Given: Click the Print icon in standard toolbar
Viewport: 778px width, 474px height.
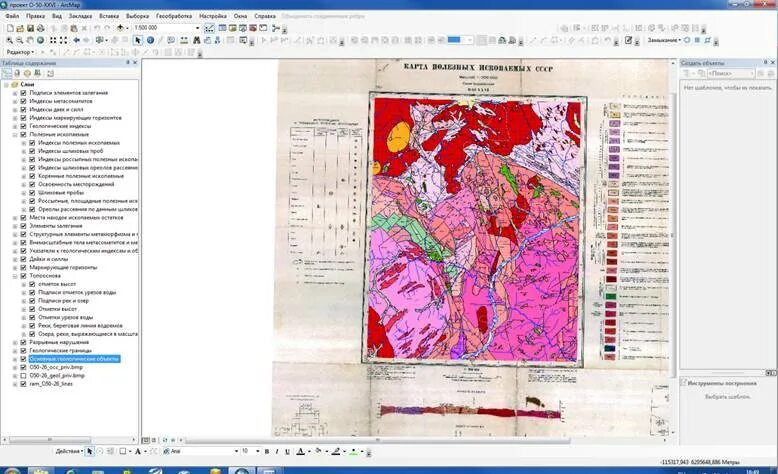Looking at the screenshot, I should point(41,28).
